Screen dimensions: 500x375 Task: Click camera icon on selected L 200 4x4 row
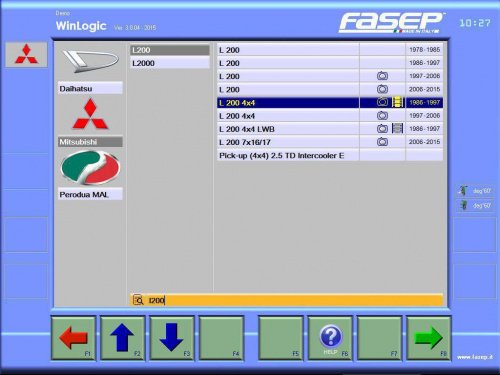(x=382, y=102)
